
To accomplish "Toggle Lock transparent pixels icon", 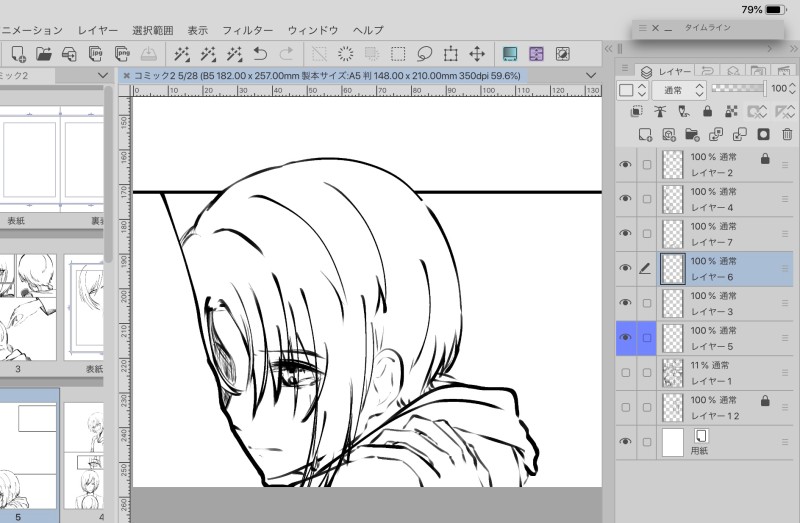I will (731, 111).
